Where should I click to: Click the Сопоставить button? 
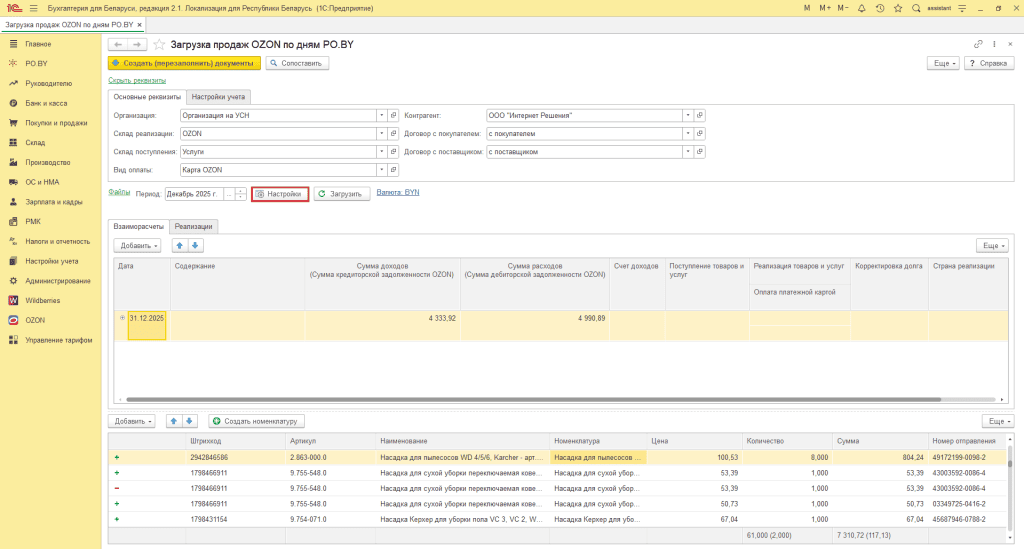pos(297,63)
